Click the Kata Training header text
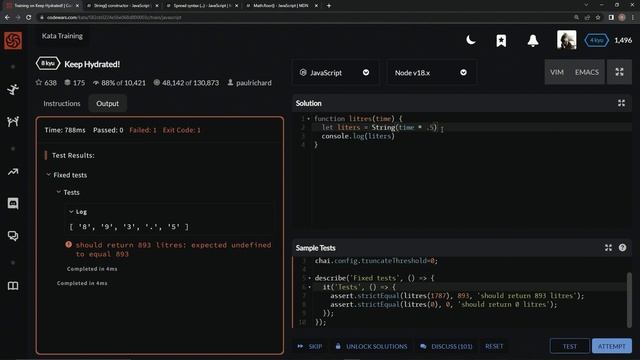The height and width of the screenshot is (360, 640). 62,36
